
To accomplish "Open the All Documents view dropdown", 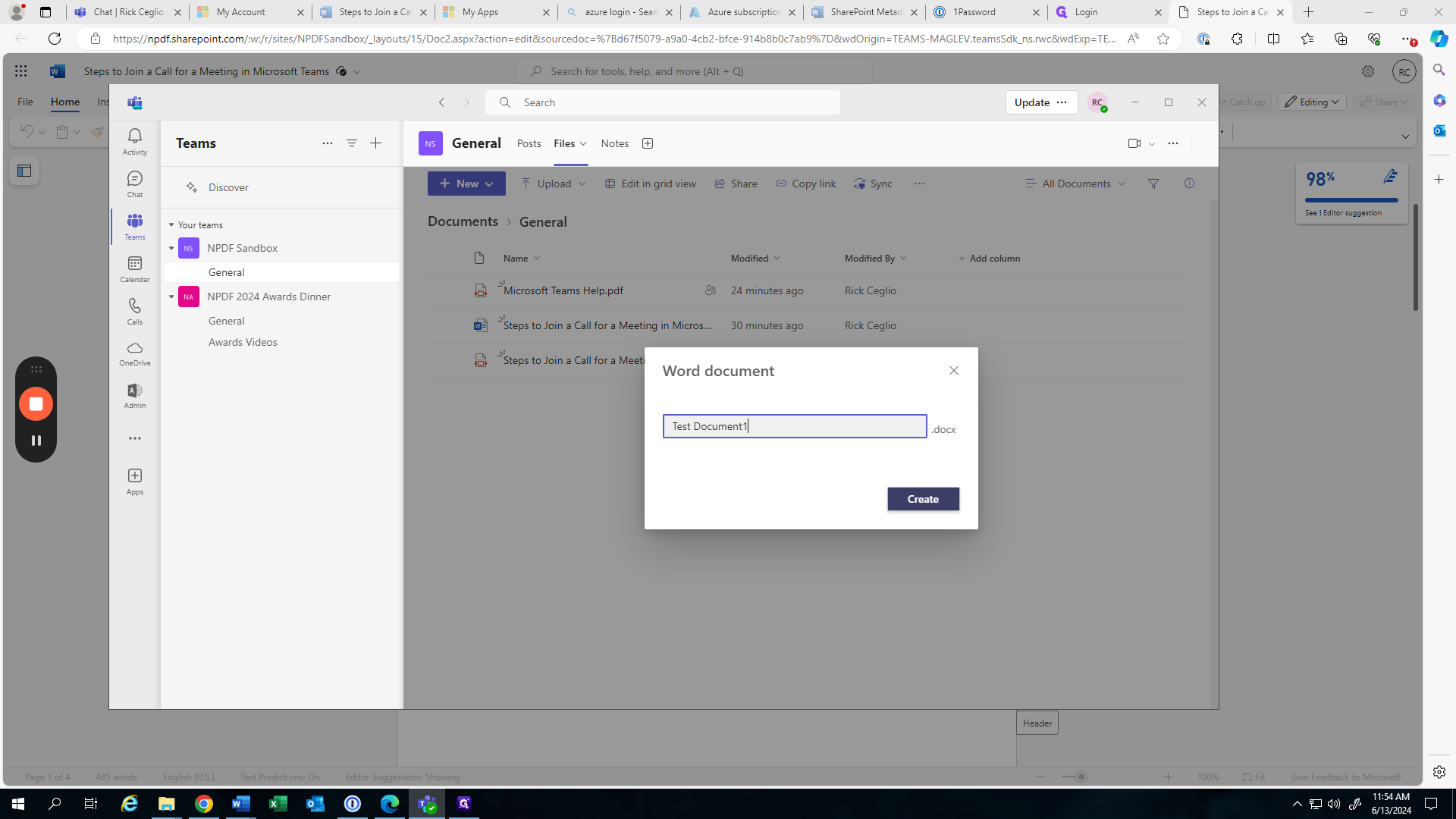I will click(x=1075, y=184).
